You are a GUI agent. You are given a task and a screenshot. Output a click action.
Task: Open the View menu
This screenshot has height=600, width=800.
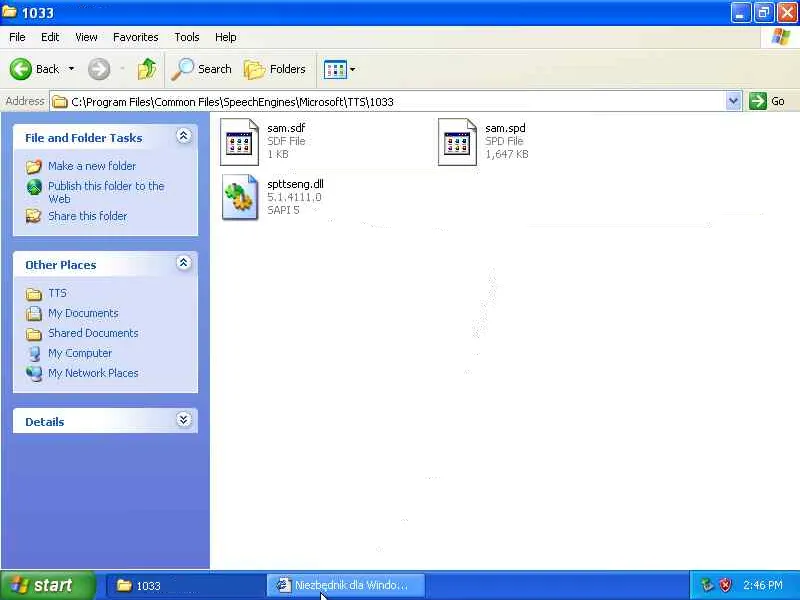[x=86, y=37]
